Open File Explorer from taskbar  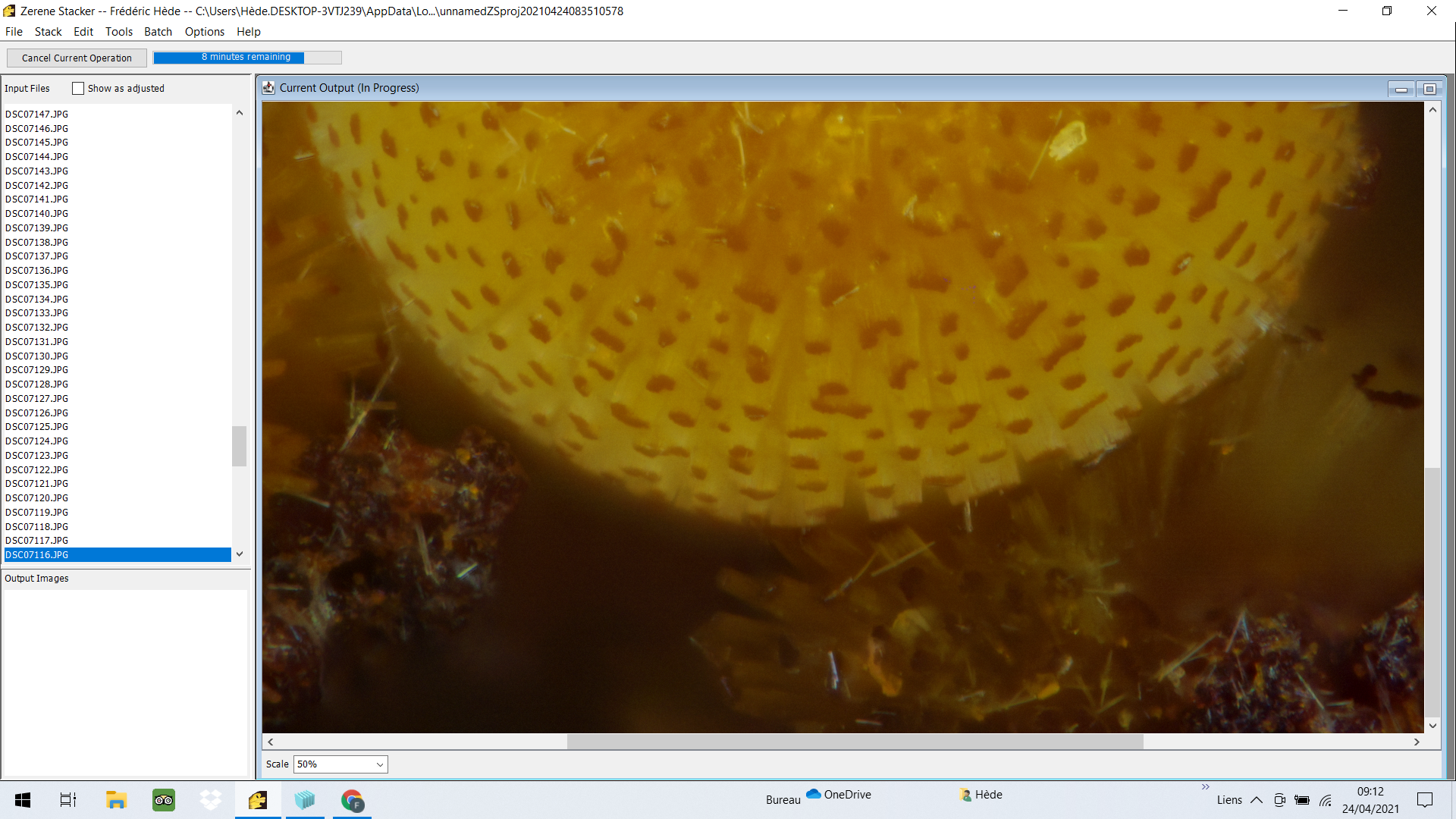116,800
